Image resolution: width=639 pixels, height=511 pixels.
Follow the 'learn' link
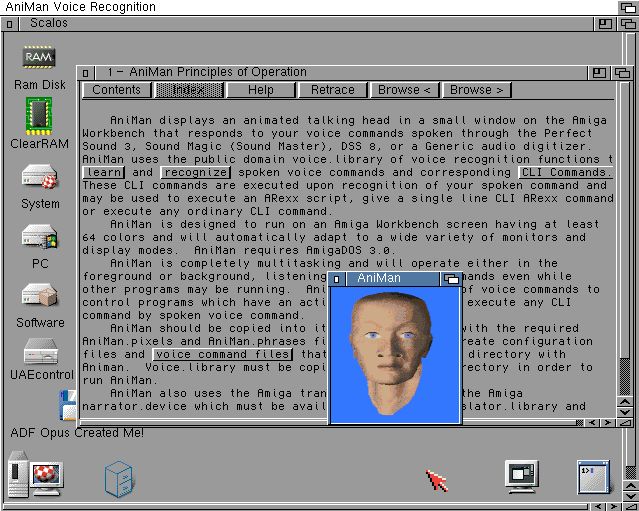click(x=104, y=172)
